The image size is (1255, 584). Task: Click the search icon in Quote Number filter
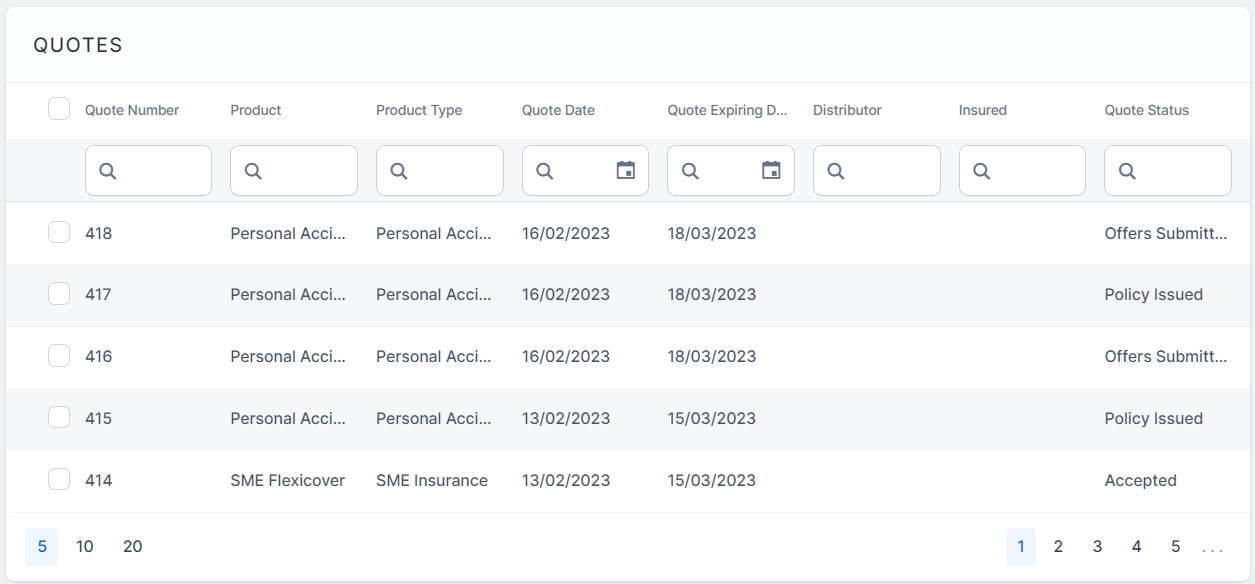click(x=108, y=171)
